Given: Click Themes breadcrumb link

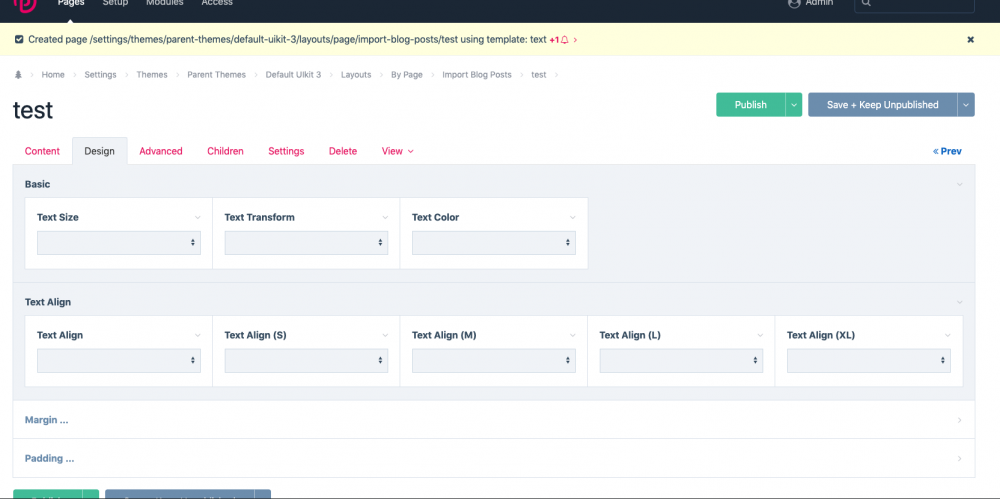Looking at the screenshot, I should click(152, 75).
